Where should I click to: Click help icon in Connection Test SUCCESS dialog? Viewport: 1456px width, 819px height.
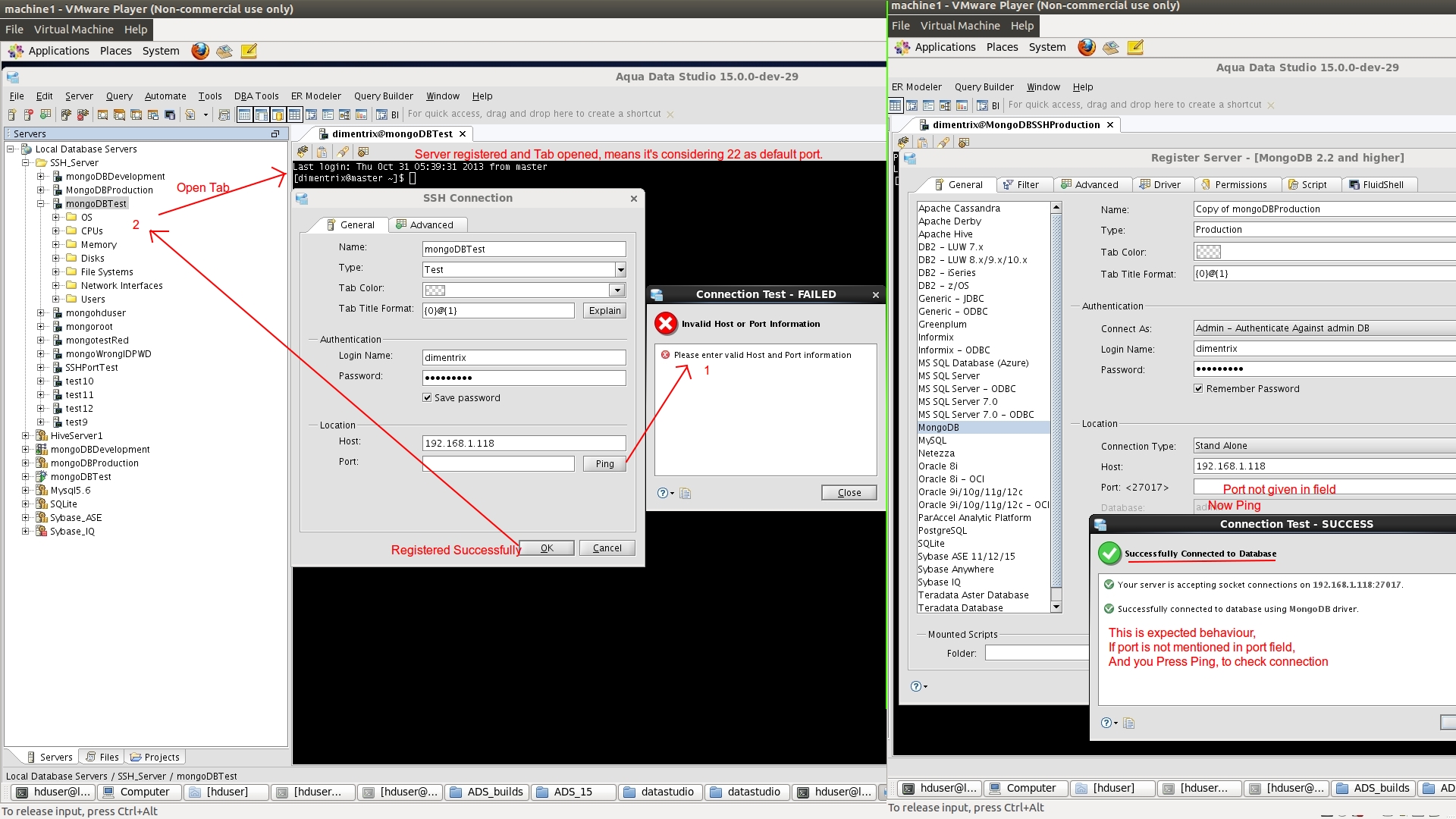tap(1106, 723)
